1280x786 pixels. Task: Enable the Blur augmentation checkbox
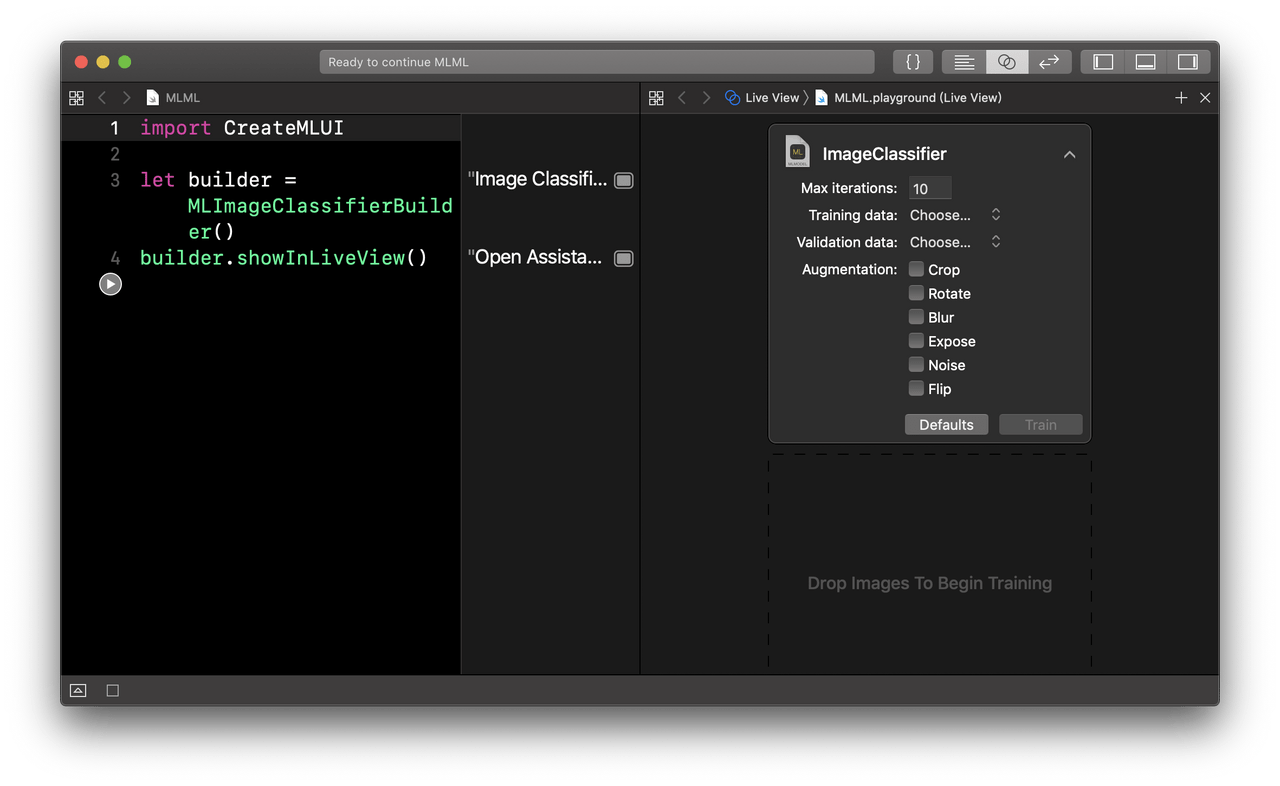(916, 317)
